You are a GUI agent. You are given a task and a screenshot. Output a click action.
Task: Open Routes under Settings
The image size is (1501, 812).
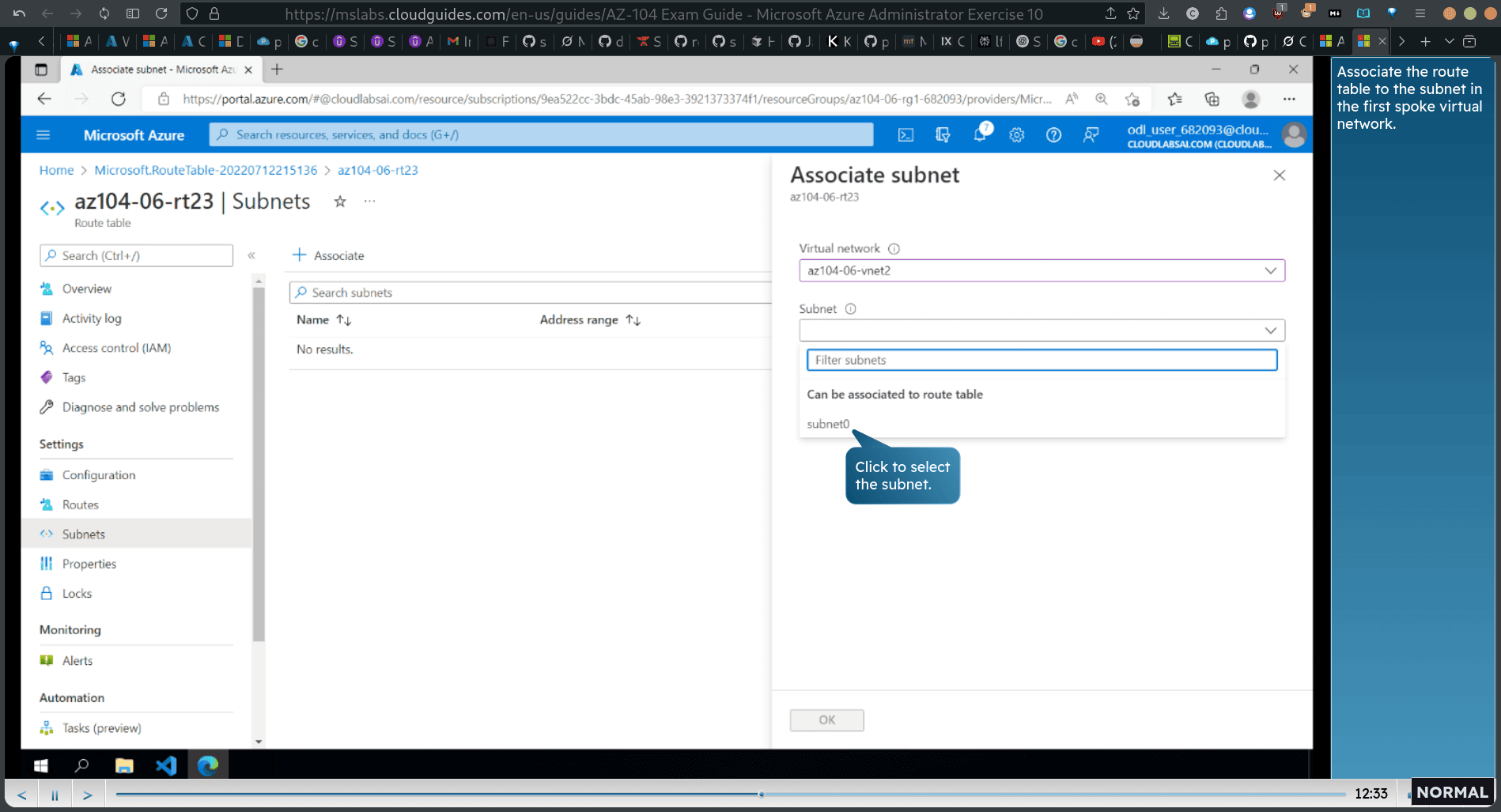81,504
